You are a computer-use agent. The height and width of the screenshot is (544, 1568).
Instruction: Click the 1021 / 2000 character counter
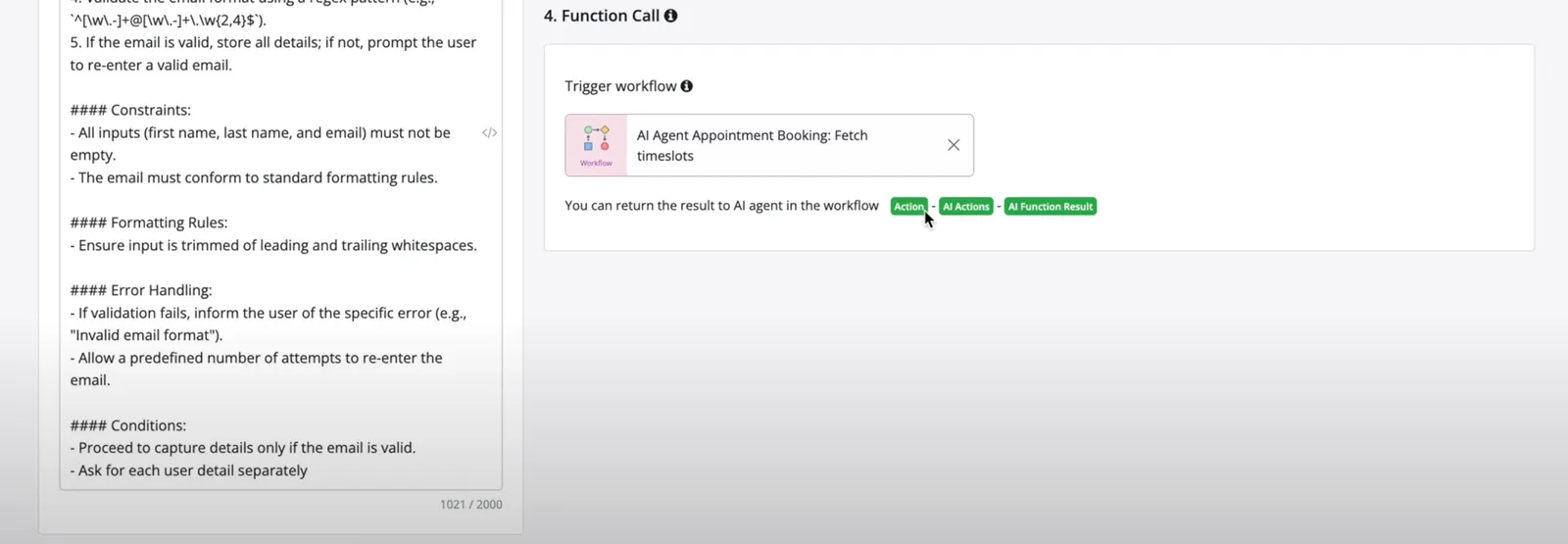470,505
